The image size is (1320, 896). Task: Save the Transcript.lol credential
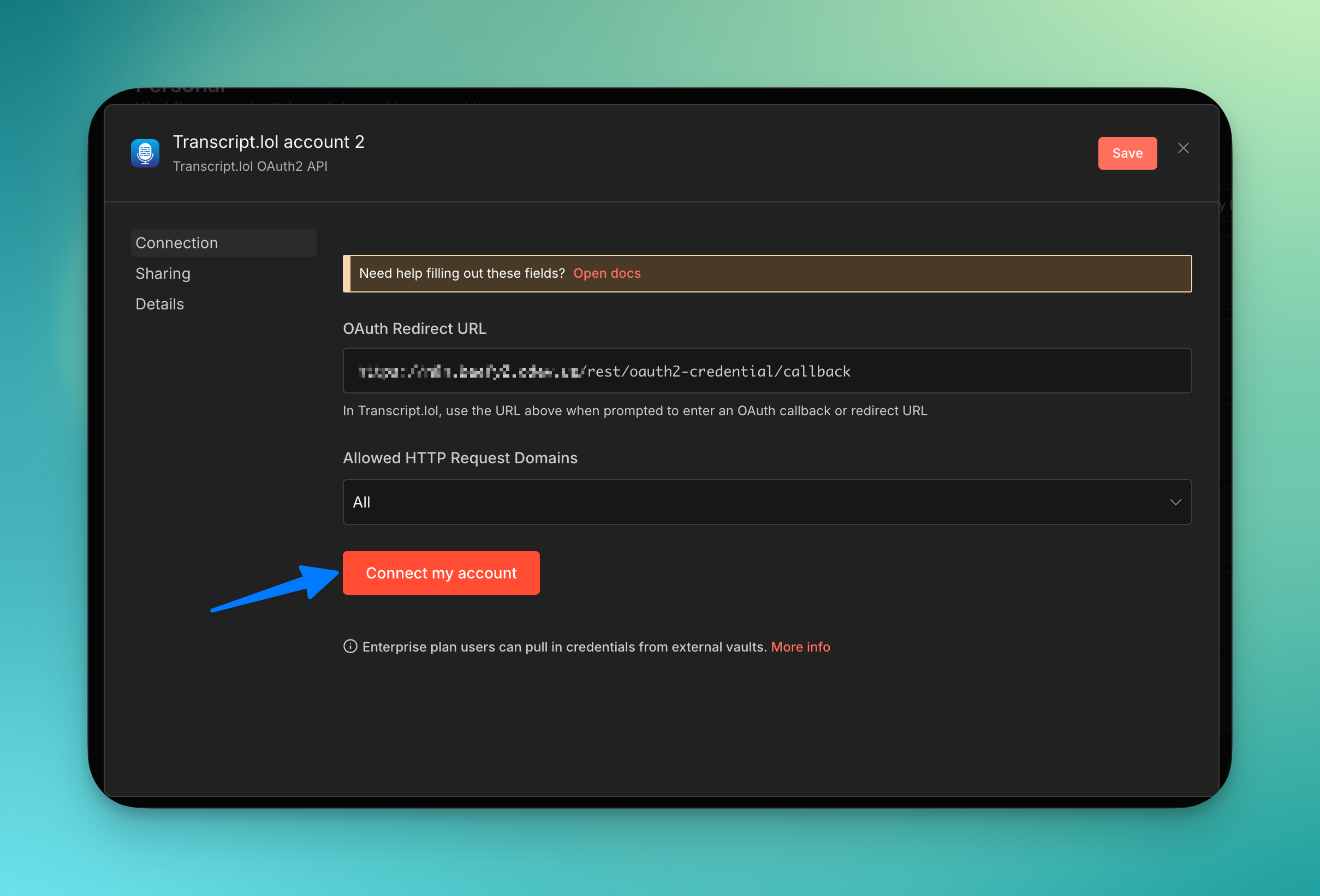point(1127,153)
